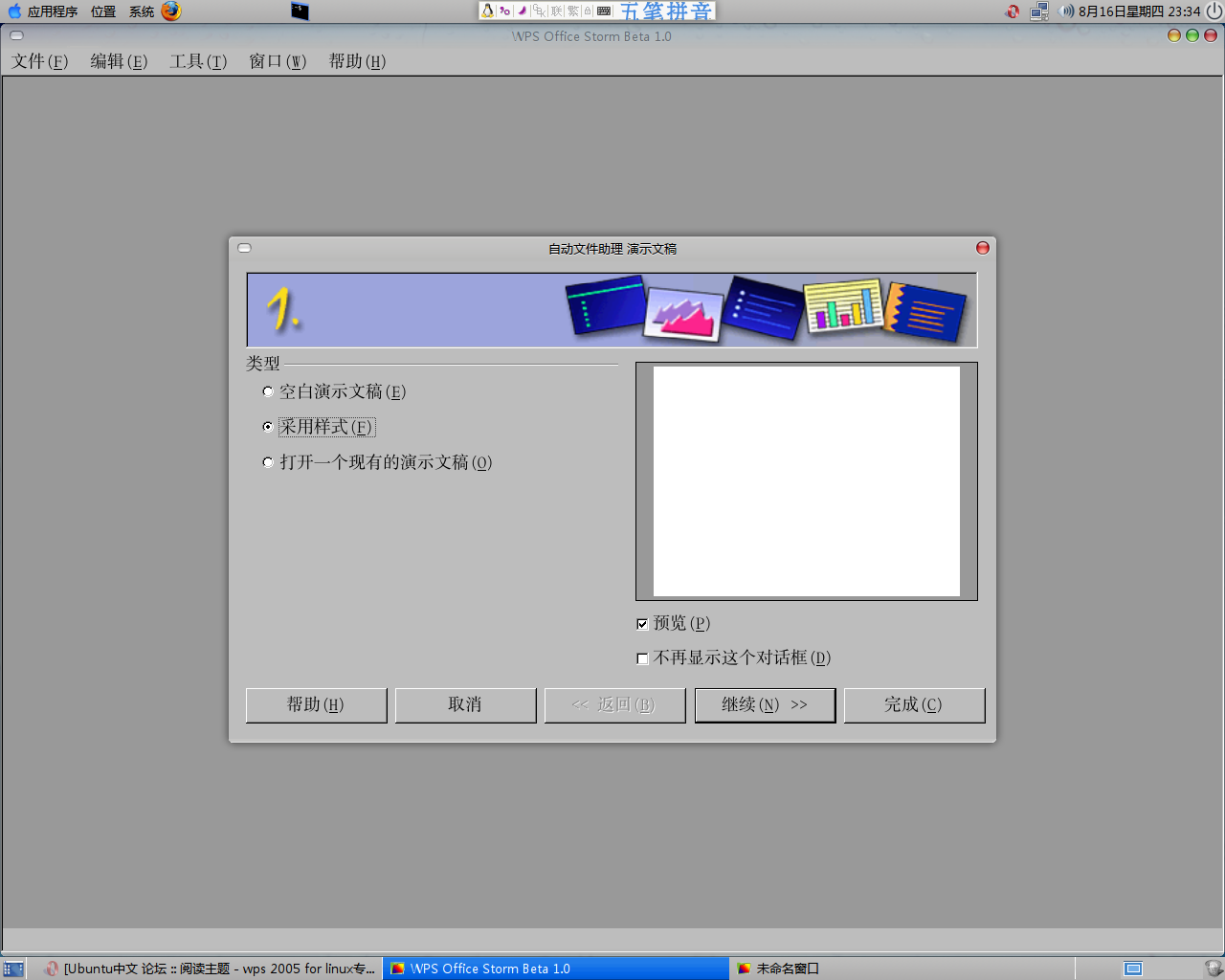The width and height of the screenshot is (1225, 980).
Task: Click the volume speaker tray icon
Action: tap(1066, 11)
